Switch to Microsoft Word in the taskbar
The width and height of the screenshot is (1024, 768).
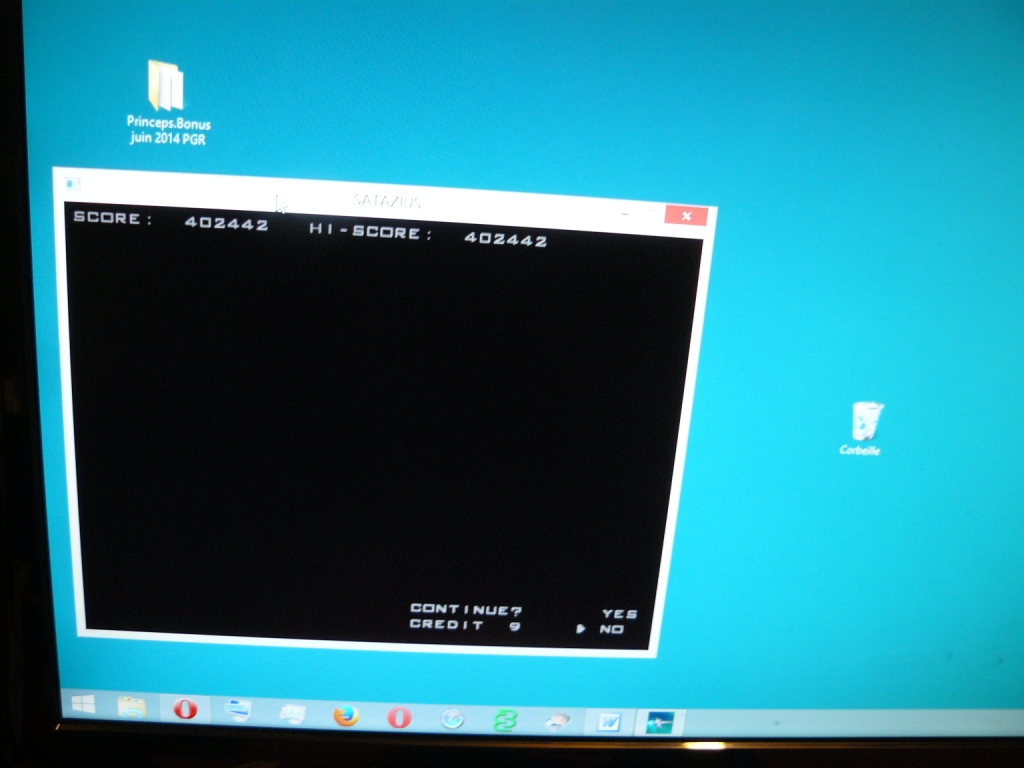[608, 721]
